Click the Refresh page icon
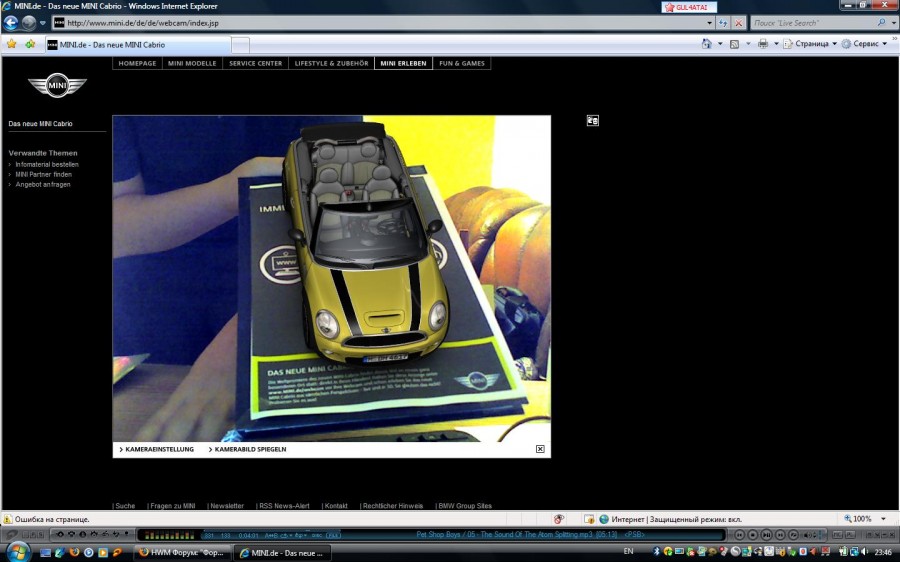The image size is (900, 562). pyautogui.click(x=722, y=22)
